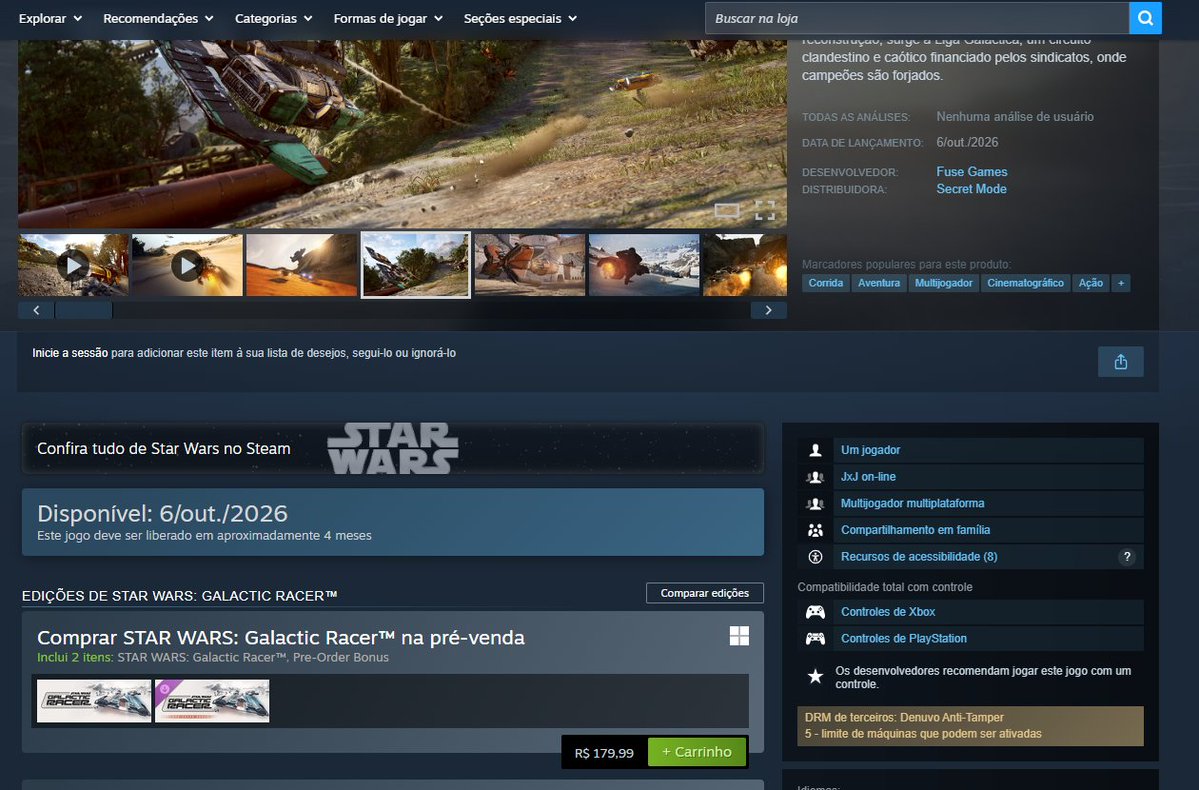Click Comparar edições button
Image resolution: width=1199 pixels, height=790 pixels.
pos(705,593)
